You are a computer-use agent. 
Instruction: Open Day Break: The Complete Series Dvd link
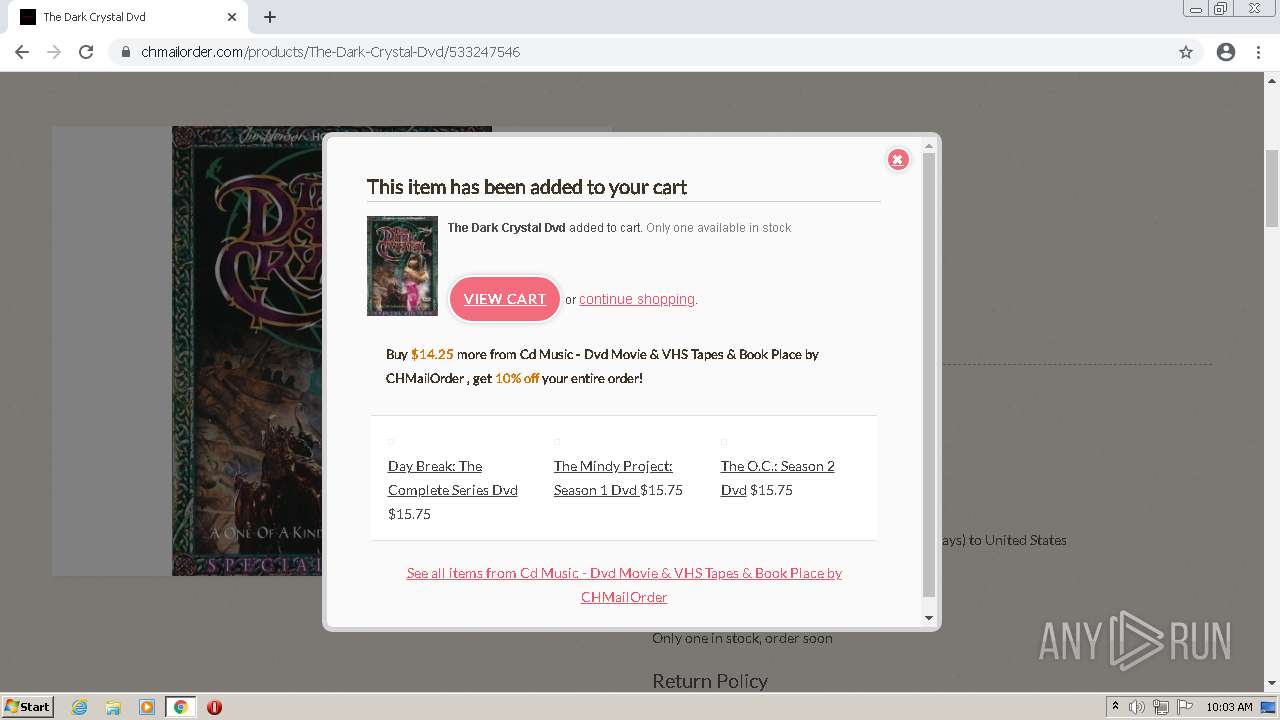tap(453, 478)
